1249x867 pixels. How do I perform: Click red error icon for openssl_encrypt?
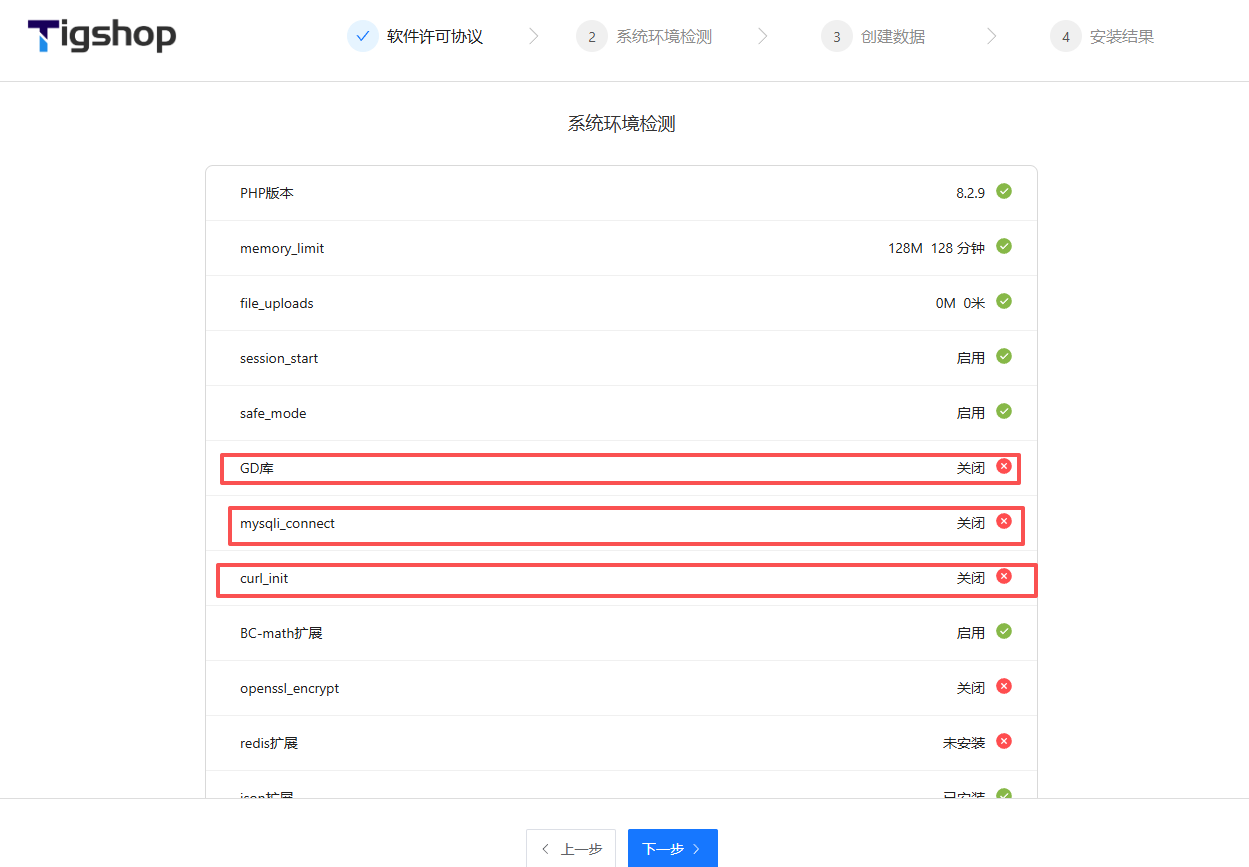(1004, 686)
